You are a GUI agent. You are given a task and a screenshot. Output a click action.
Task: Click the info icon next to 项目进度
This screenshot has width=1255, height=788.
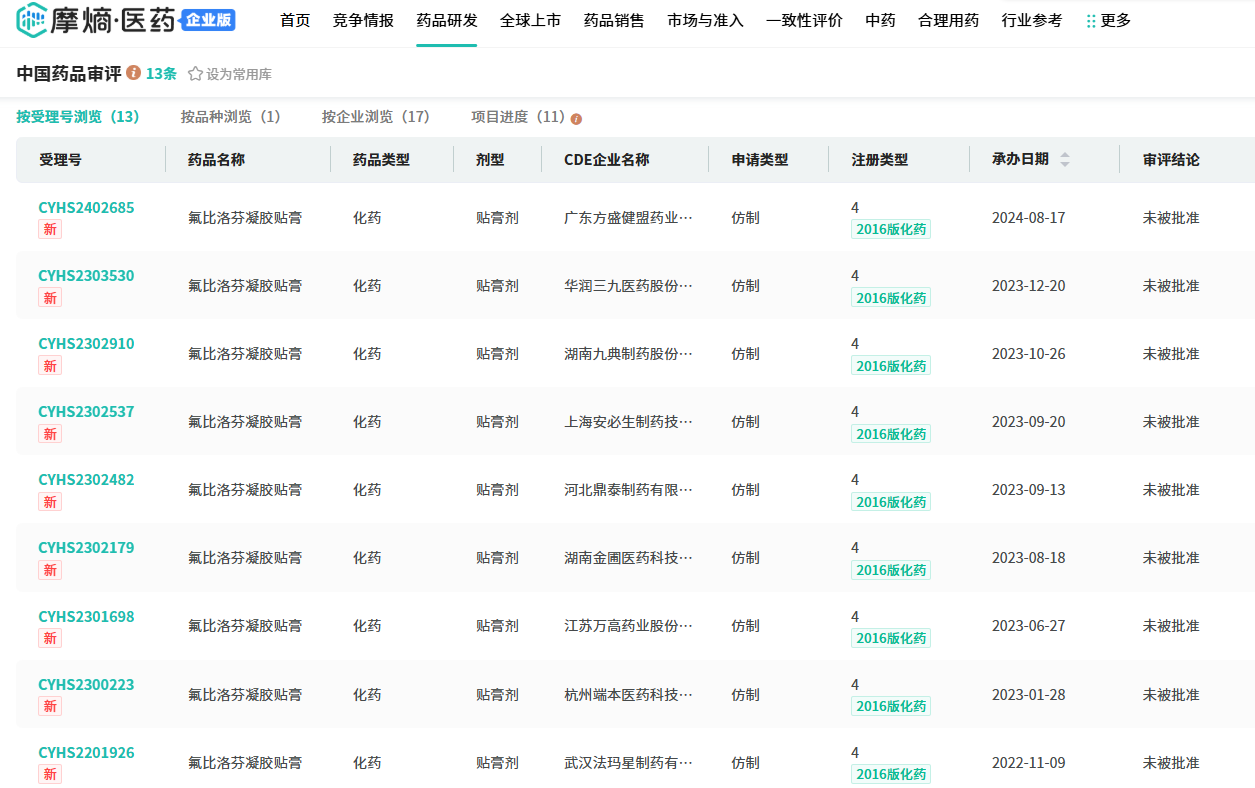576,119
